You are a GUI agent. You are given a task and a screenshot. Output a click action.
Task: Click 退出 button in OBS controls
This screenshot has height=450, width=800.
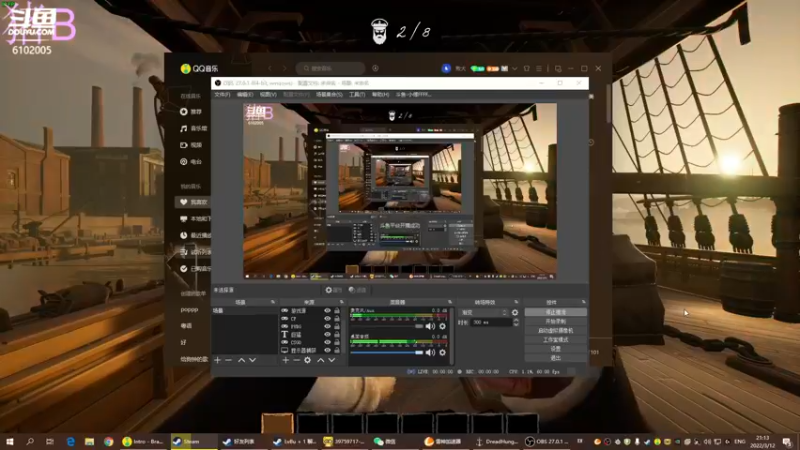pyautogui.click(x=556, y=358)
